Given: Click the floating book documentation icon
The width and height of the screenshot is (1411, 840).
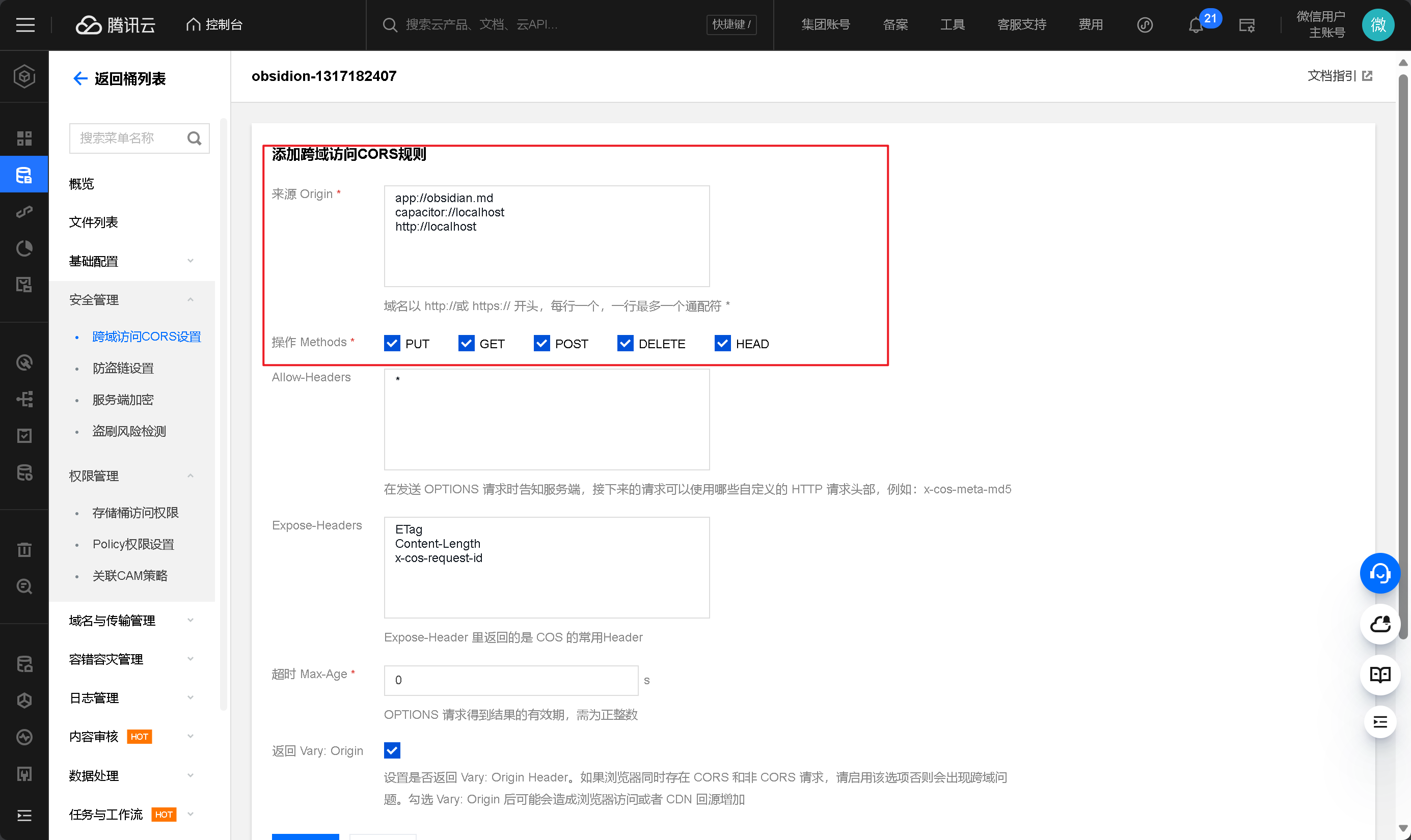Looking at the screenshot, I should coord(1379,675).
